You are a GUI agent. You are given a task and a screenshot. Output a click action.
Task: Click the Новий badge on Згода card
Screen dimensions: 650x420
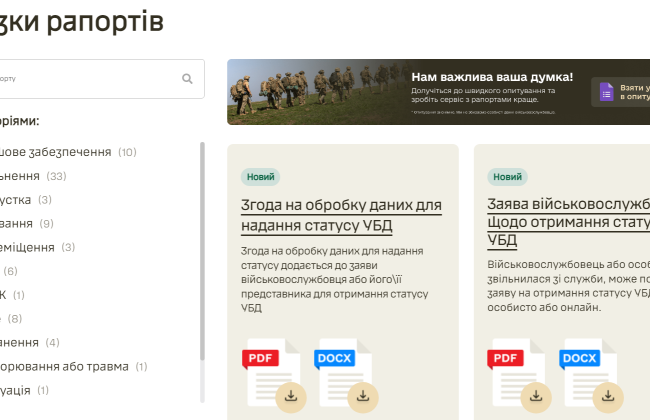point(260,177)
